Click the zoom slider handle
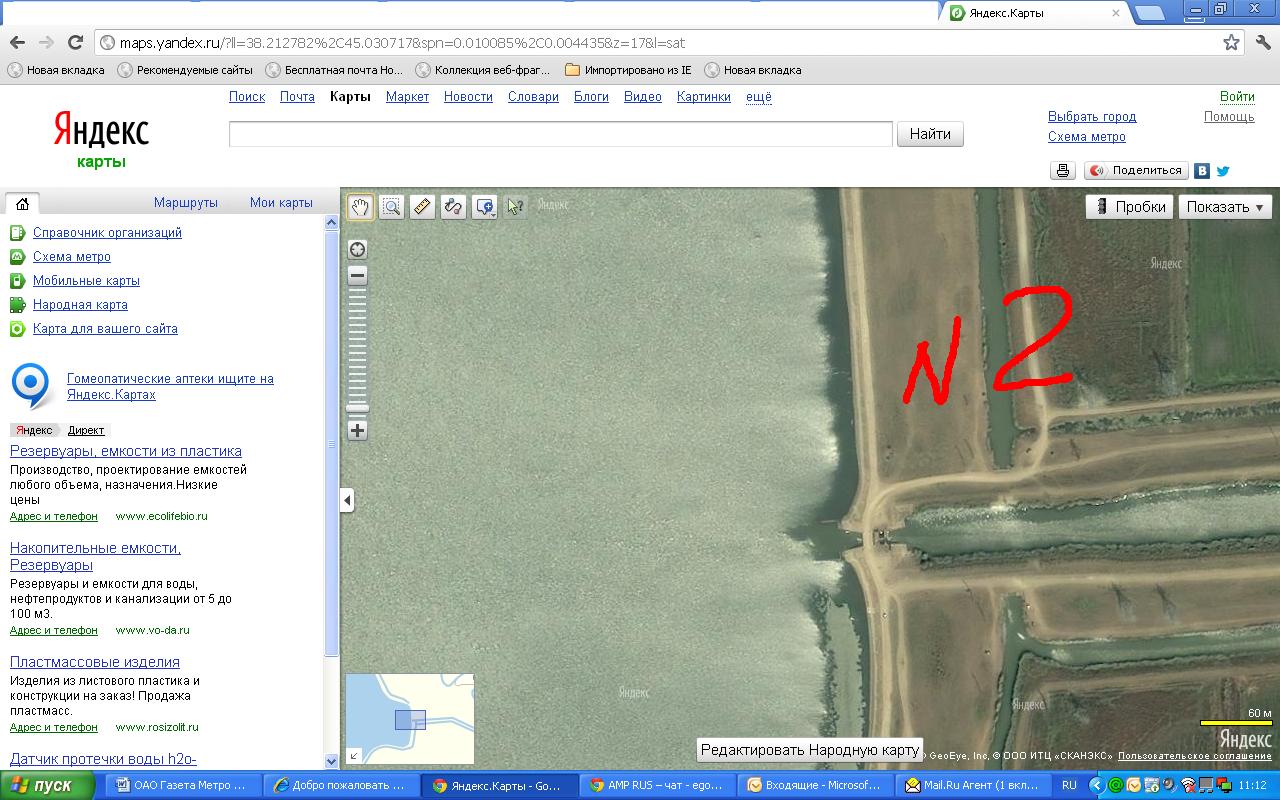 tap(357, 408)
